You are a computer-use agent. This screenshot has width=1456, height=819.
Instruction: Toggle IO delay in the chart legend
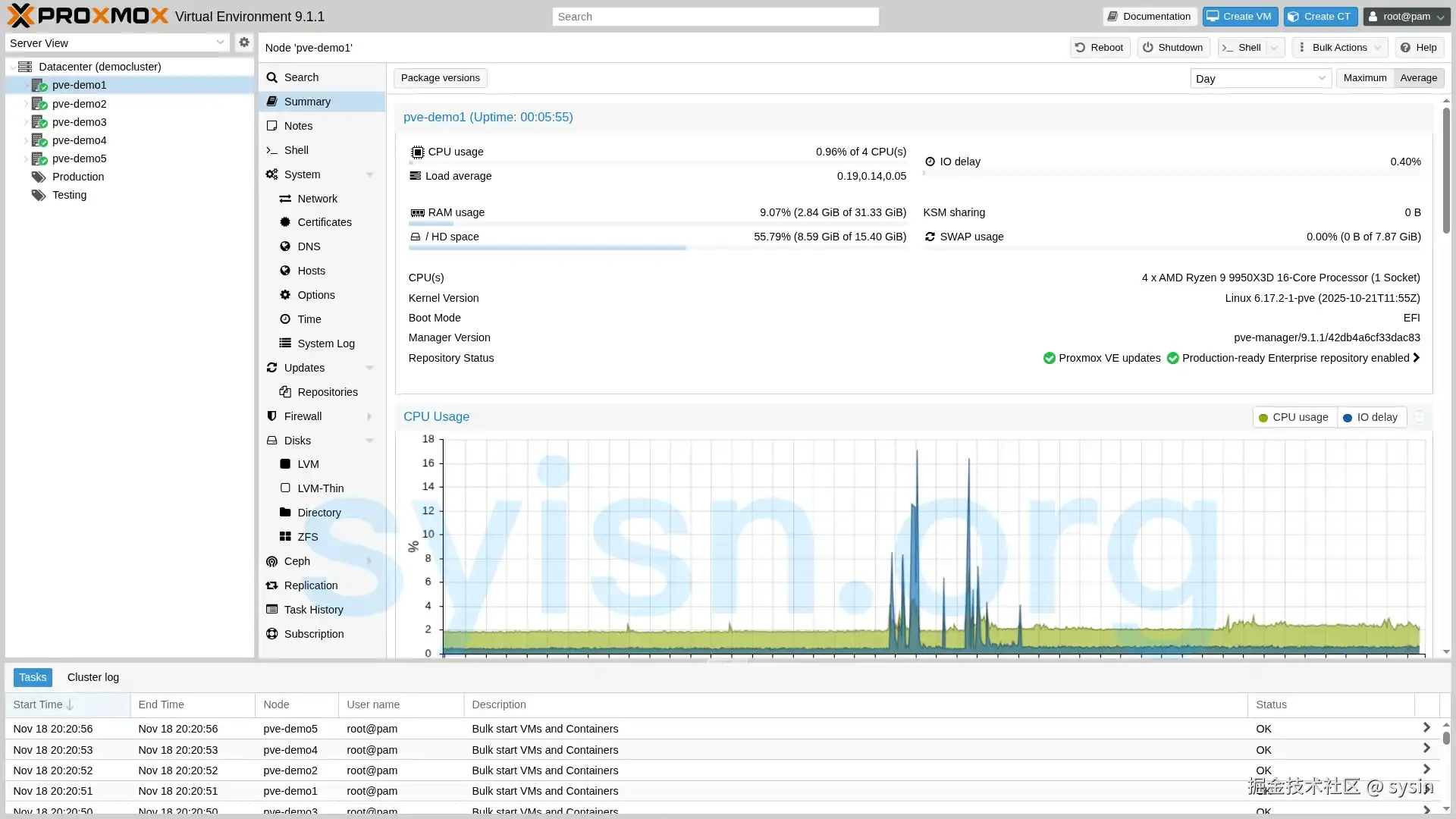click(1370, 417)
